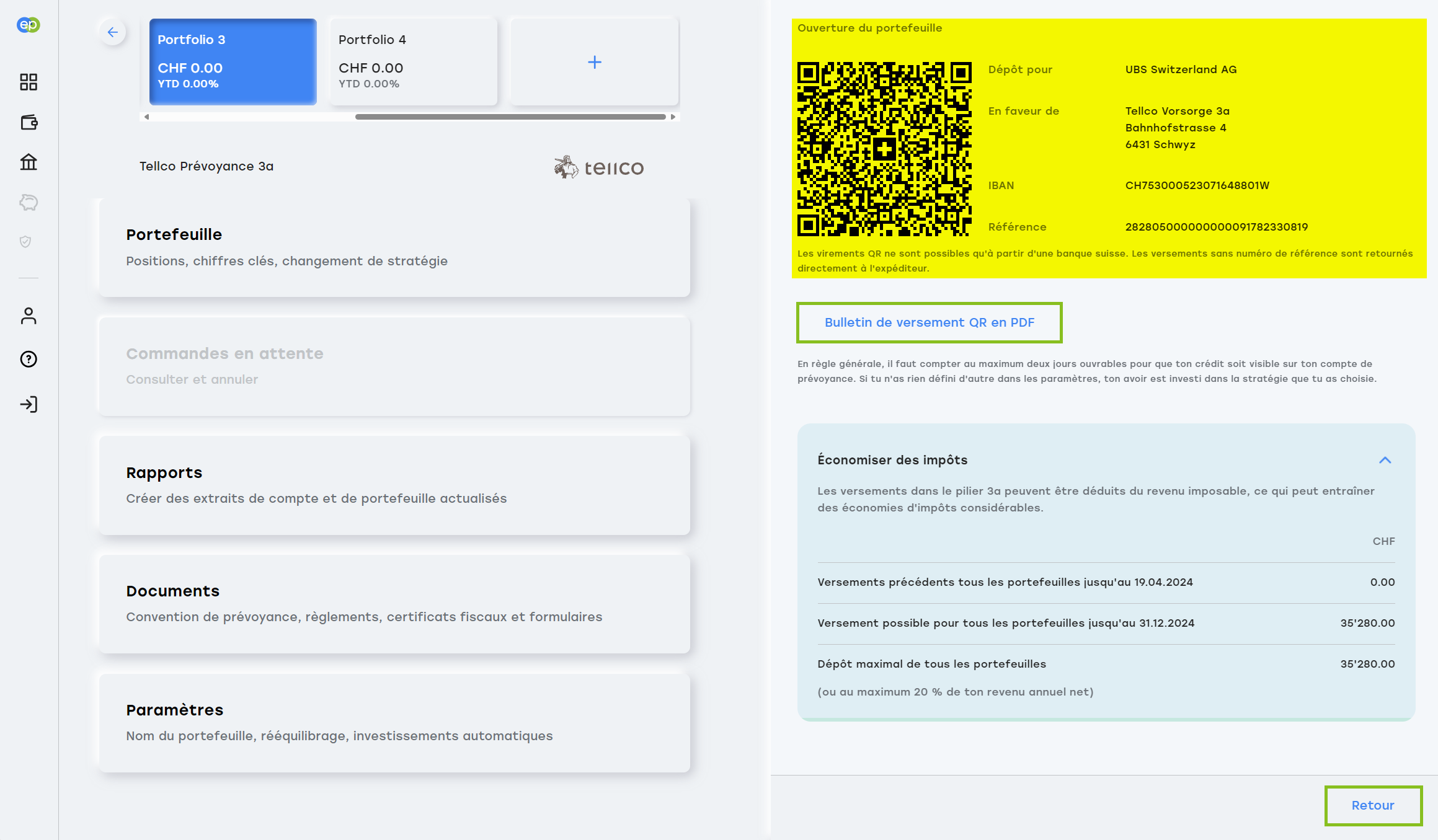Select the IBAN value CH7530005230716488 01W
Screen dimensions: 1438x840
pos(1197,185)
